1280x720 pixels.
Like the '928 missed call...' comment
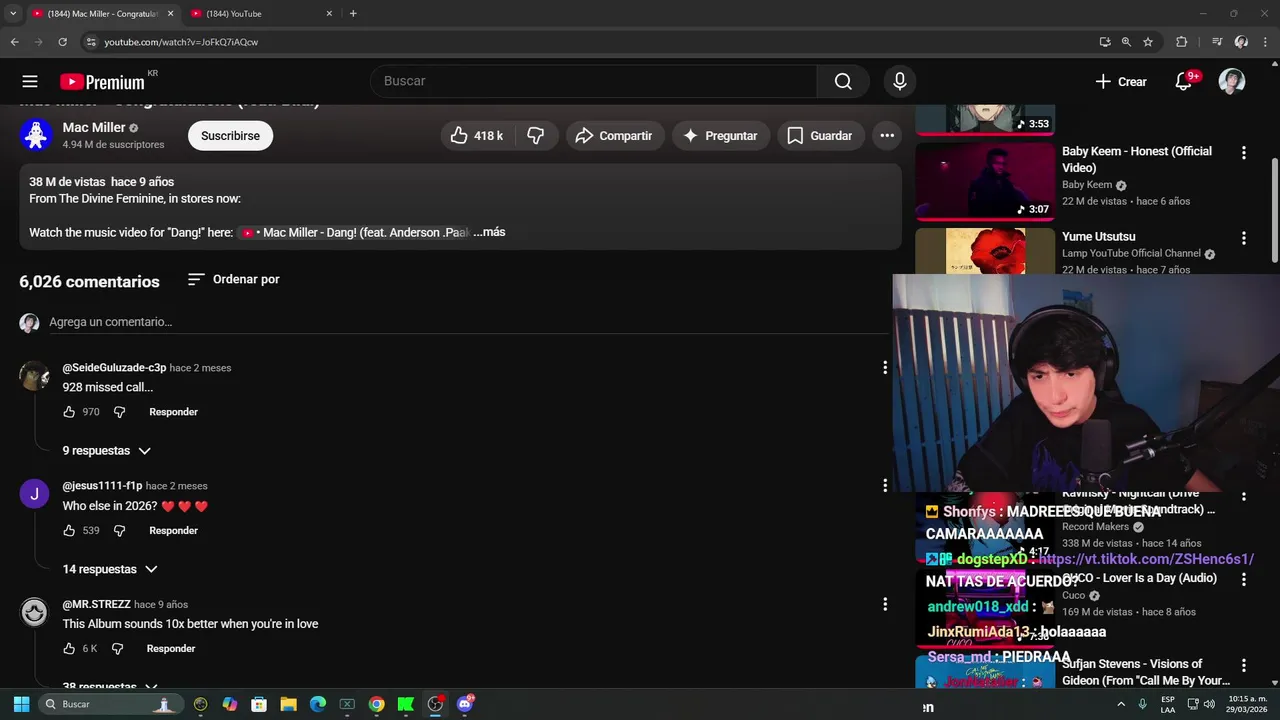pos(69,412)
